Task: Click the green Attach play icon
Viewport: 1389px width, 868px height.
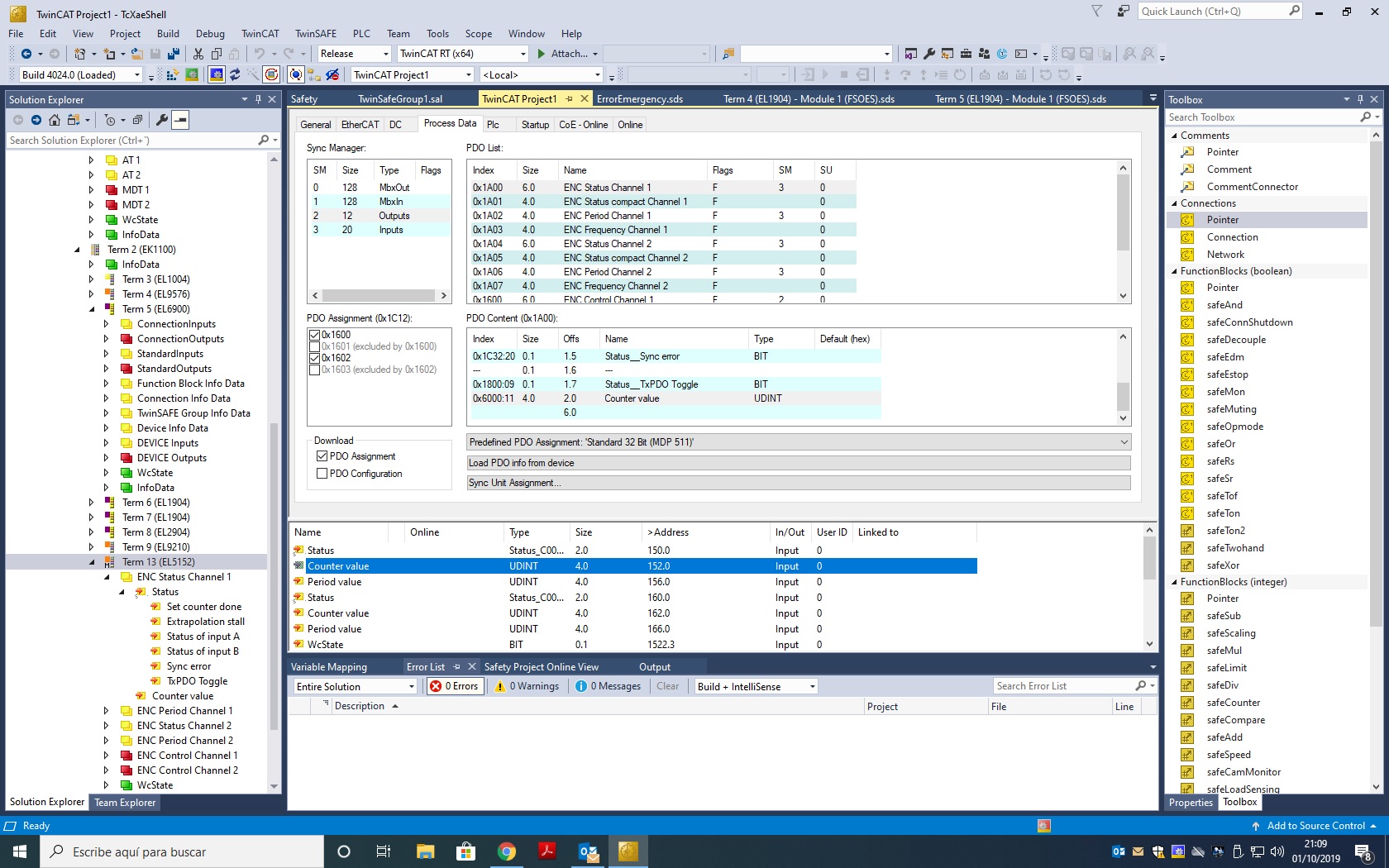Action: (542, 54)
